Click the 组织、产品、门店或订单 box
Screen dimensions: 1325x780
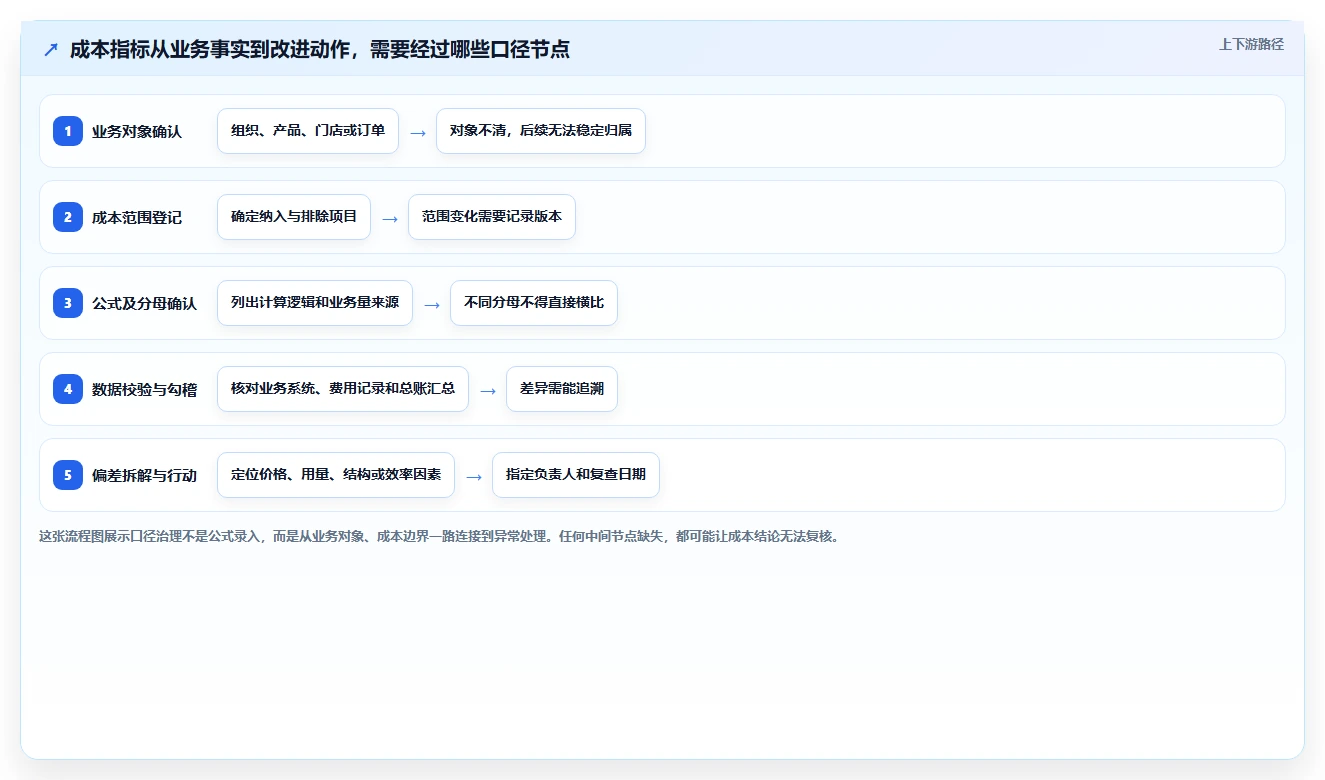[x=308, y=131]
